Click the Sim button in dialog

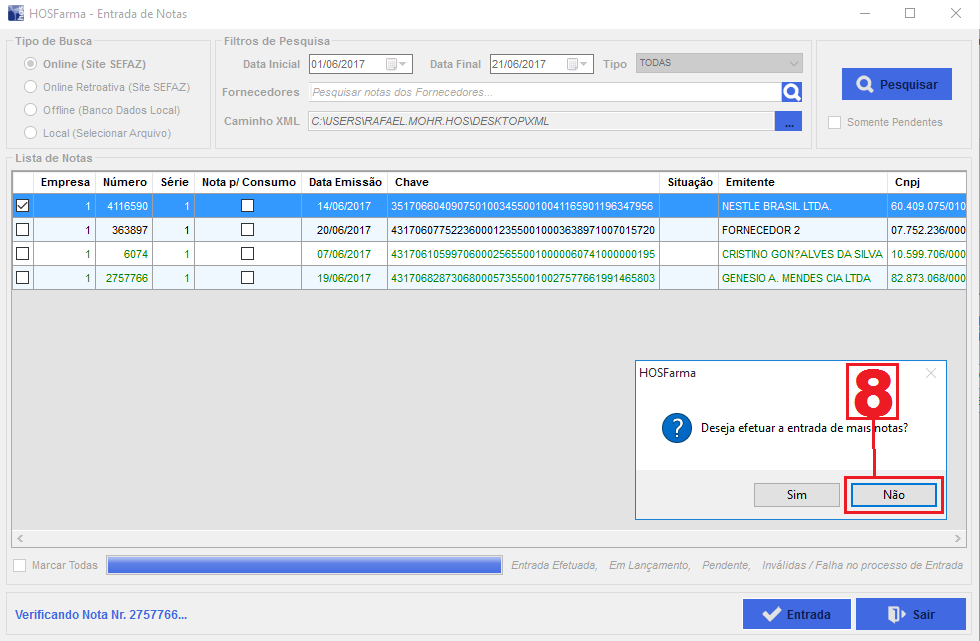click(797, 495)
